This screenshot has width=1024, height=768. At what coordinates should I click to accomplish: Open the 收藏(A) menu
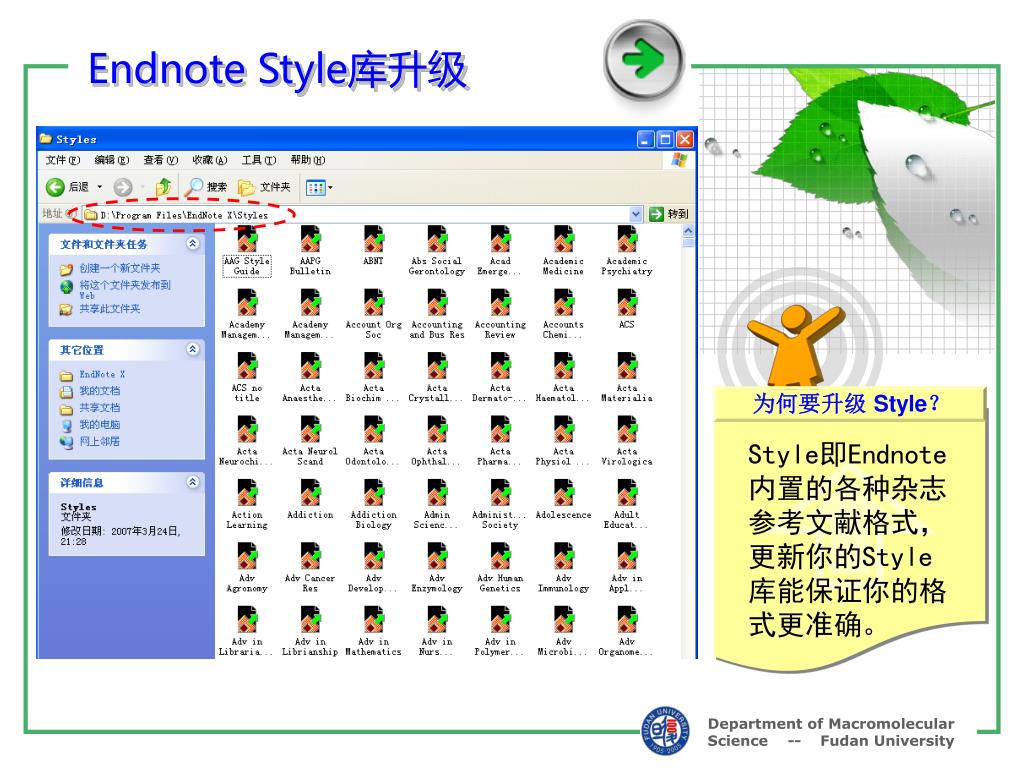[210, 160]
